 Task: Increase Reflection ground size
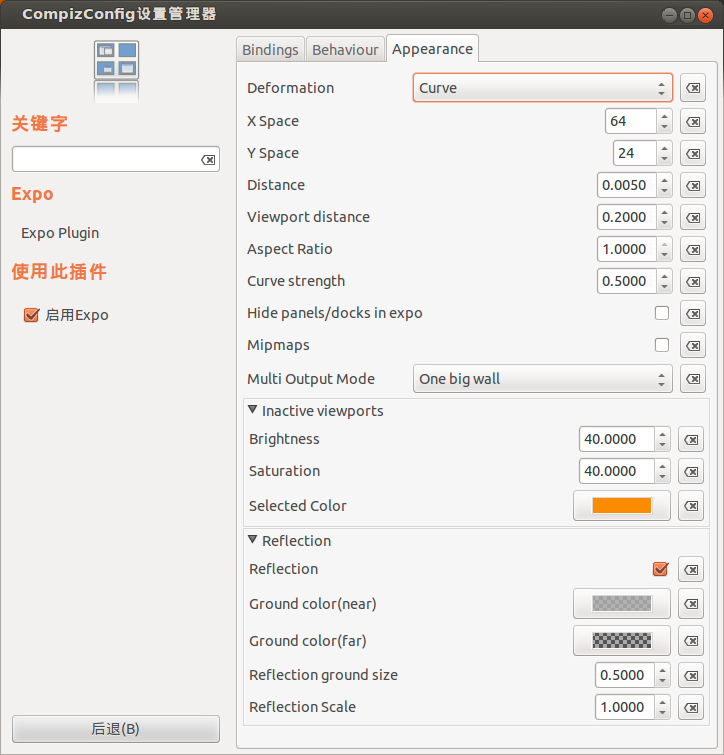[662, 670]
